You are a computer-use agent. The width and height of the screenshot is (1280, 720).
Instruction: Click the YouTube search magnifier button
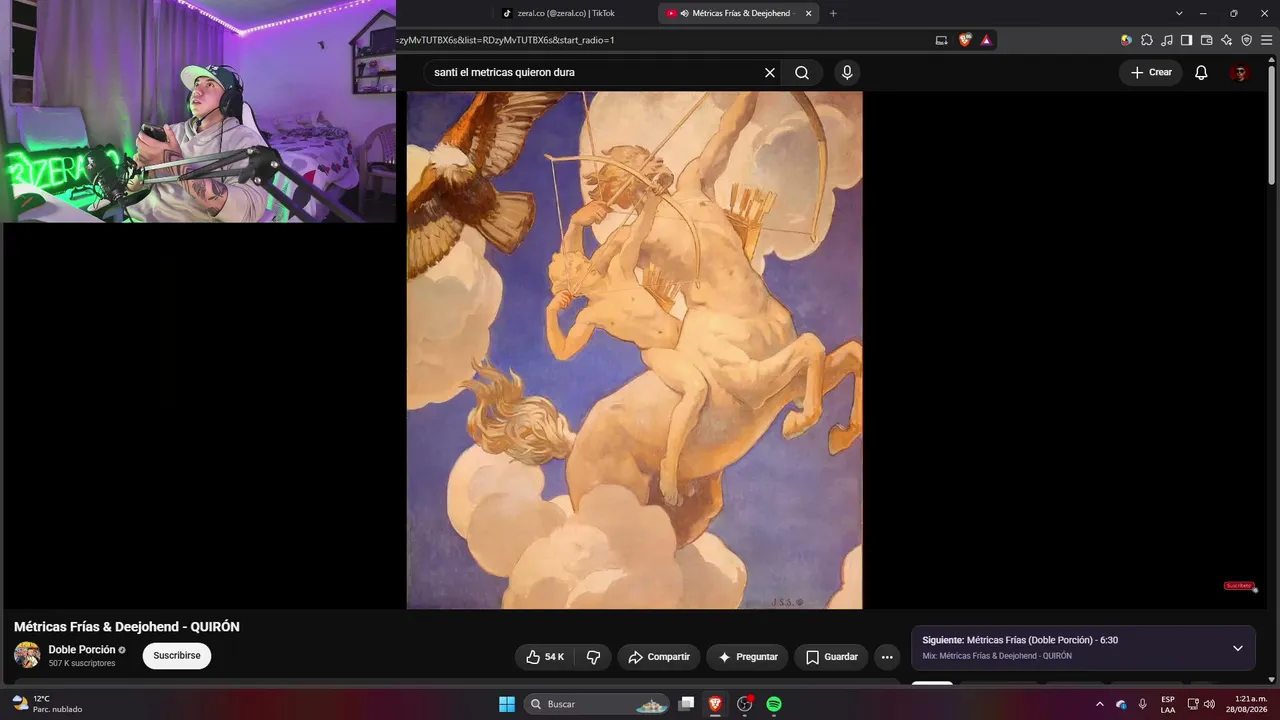(802, 72)
